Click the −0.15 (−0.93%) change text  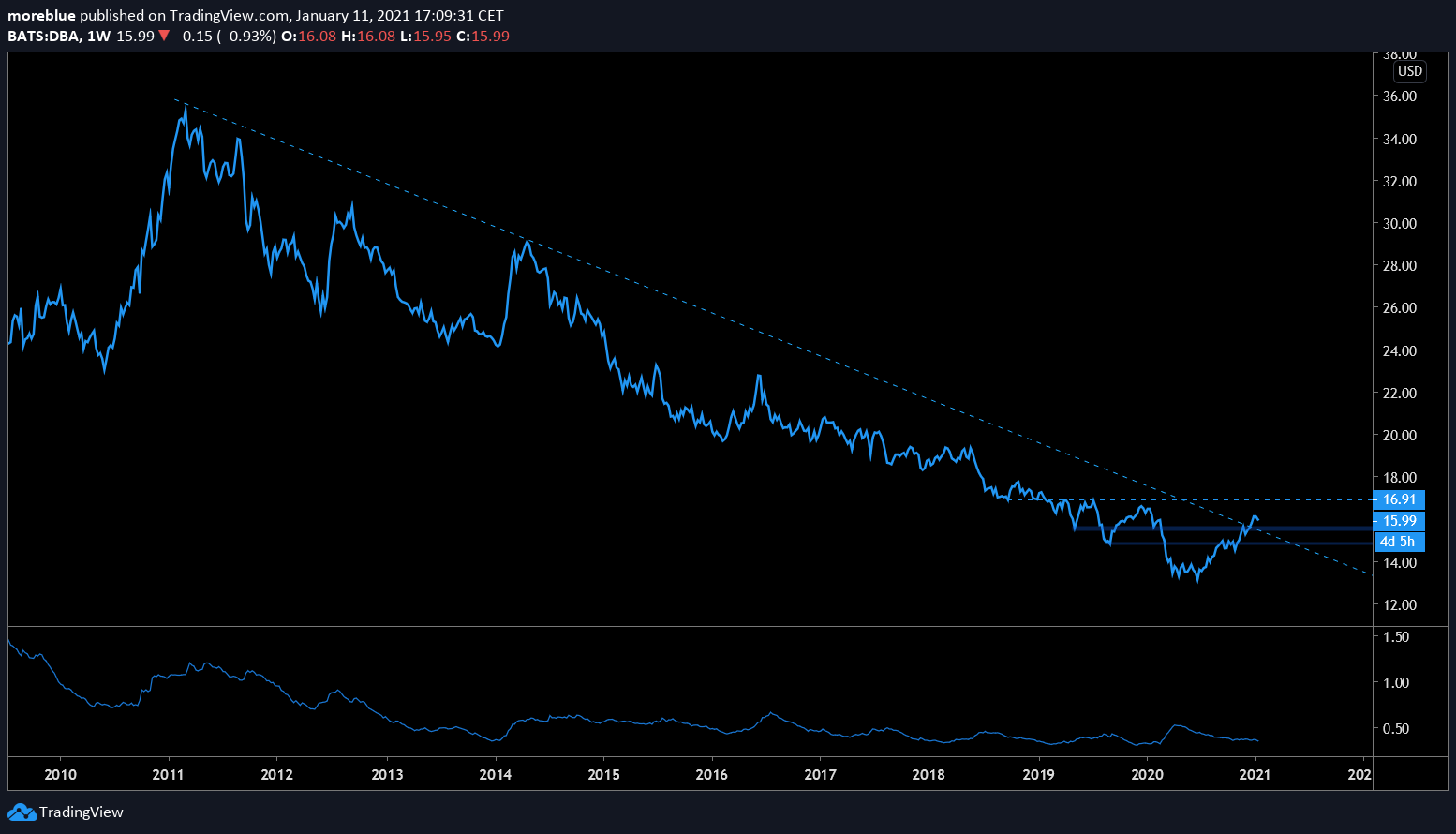225,37
